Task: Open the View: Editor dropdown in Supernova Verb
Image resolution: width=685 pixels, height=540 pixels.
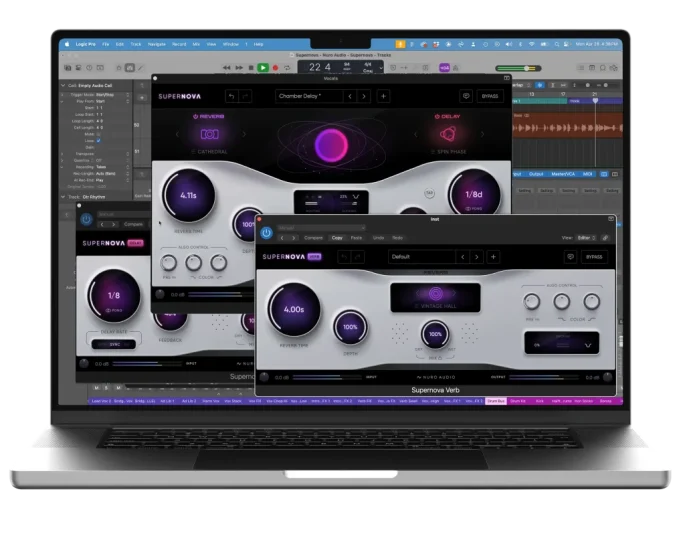Action: tap(586, 238)
